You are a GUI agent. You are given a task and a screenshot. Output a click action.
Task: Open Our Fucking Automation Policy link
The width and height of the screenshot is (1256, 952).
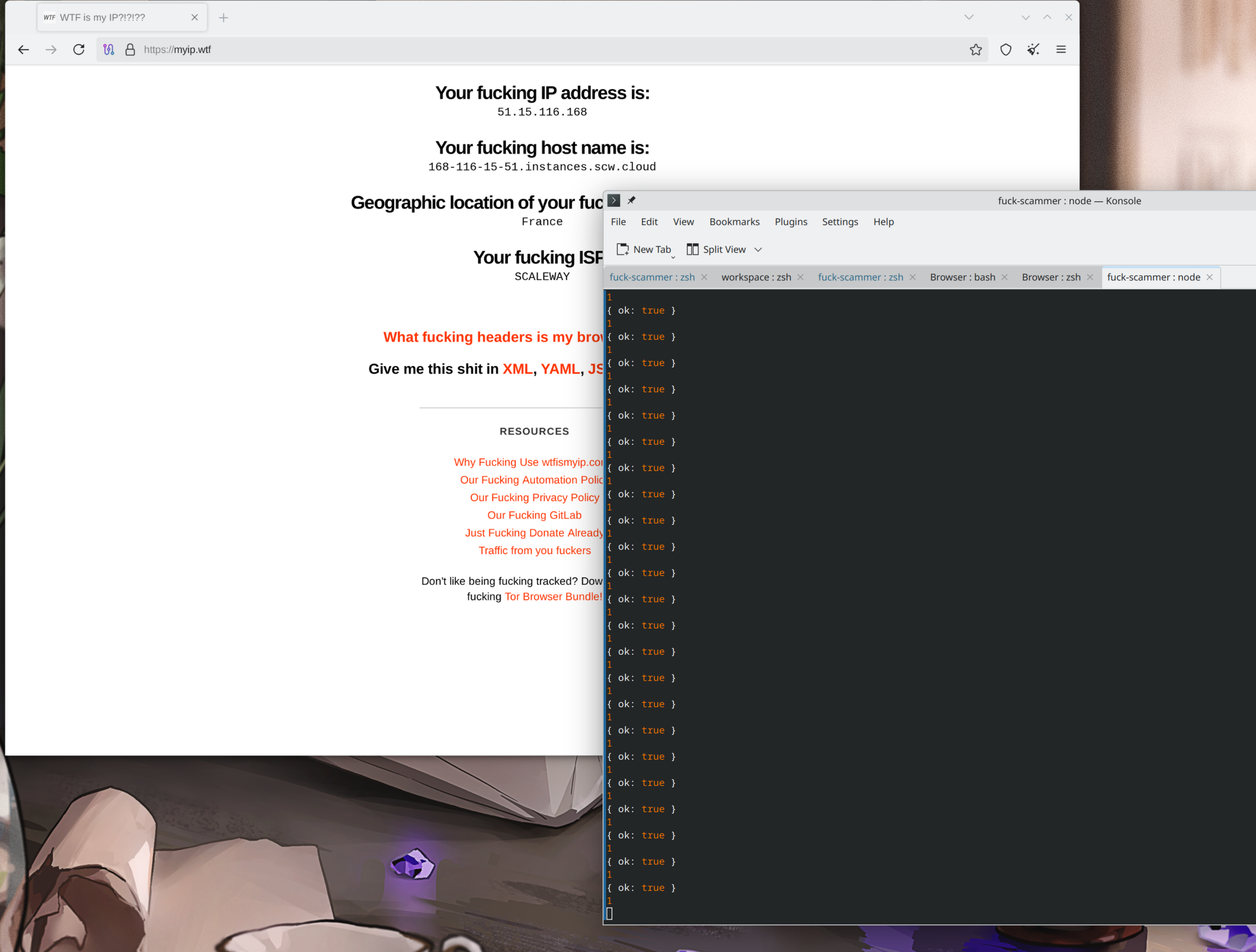click(532, 480)
